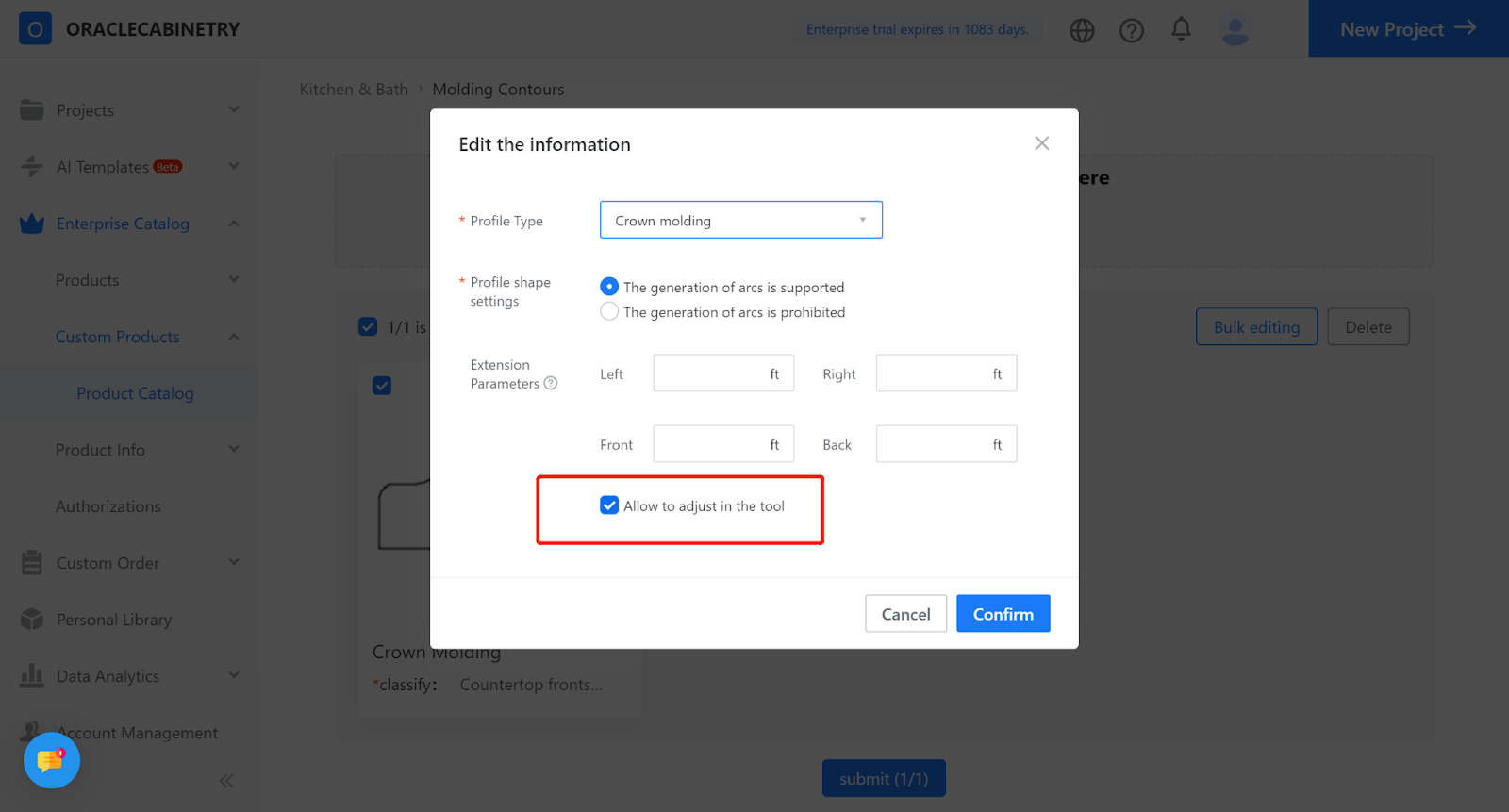1509x812 pixels.
Task: Open Authorizations in the sidebar
Action: [x=108, y=506]
